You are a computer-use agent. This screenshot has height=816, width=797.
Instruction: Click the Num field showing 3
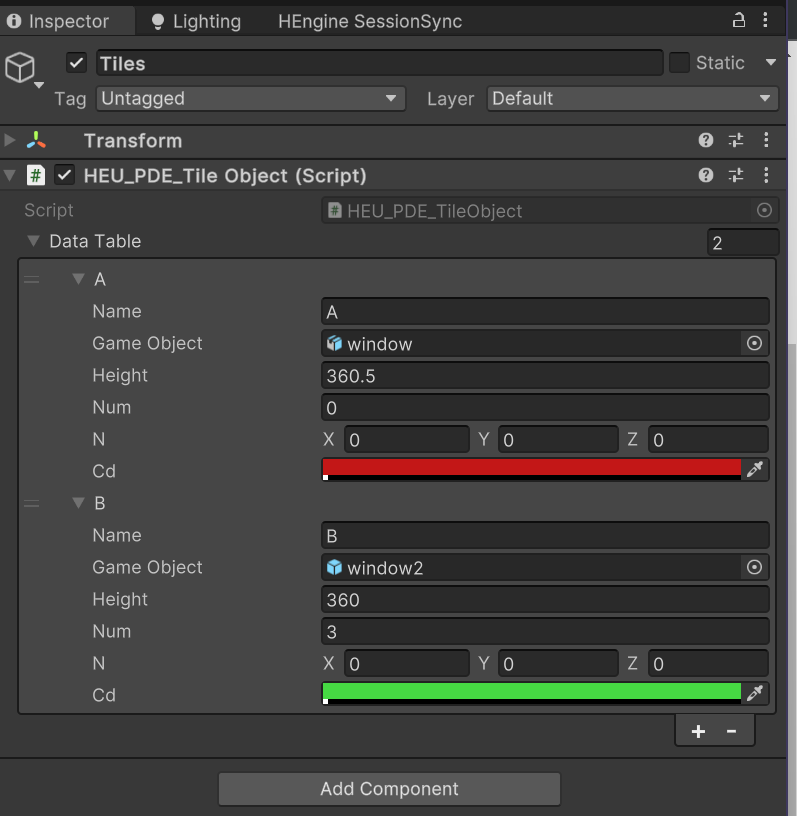point(545,631)
